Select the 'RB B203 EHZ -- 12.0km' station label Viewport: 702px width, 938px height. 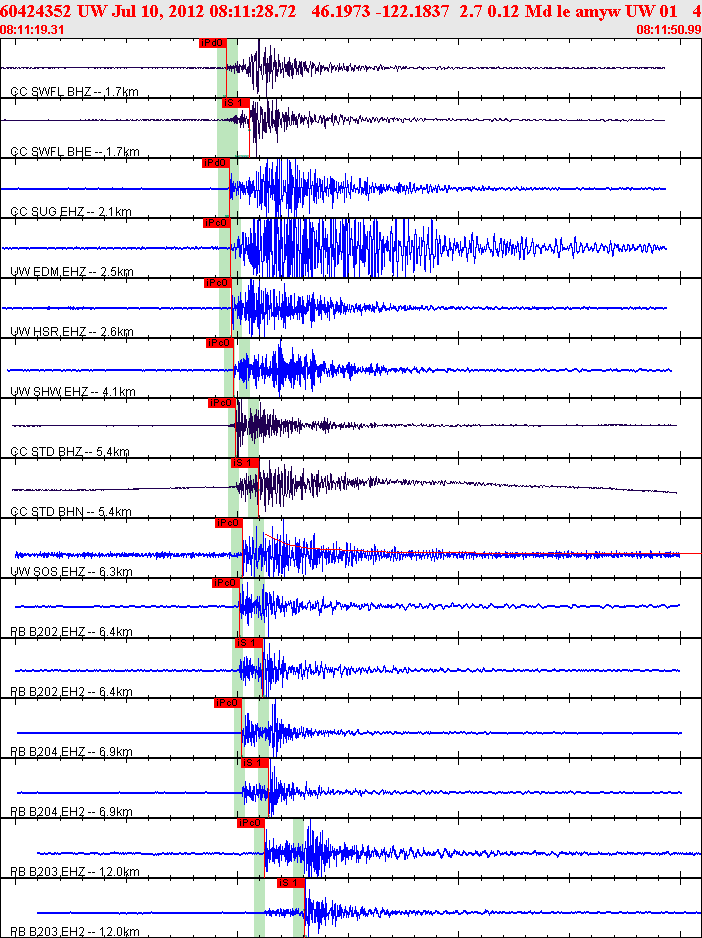pos(75,872)
